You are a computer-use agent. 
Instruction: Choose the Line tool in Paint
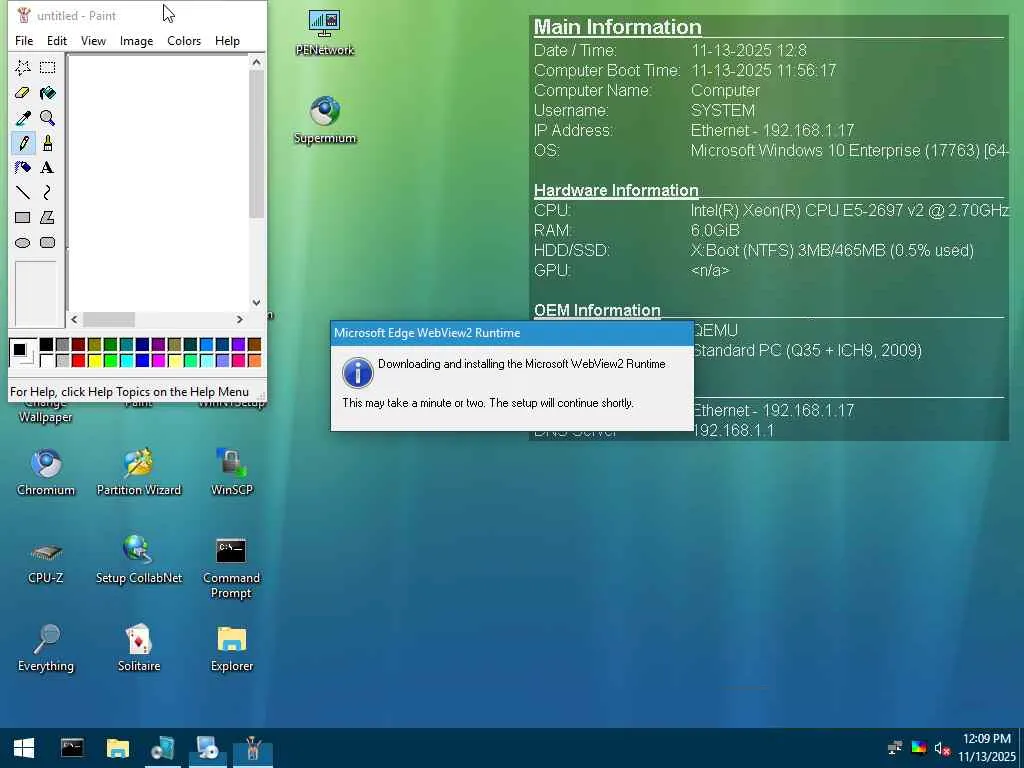pyautogui.click(x=23, y=192)
